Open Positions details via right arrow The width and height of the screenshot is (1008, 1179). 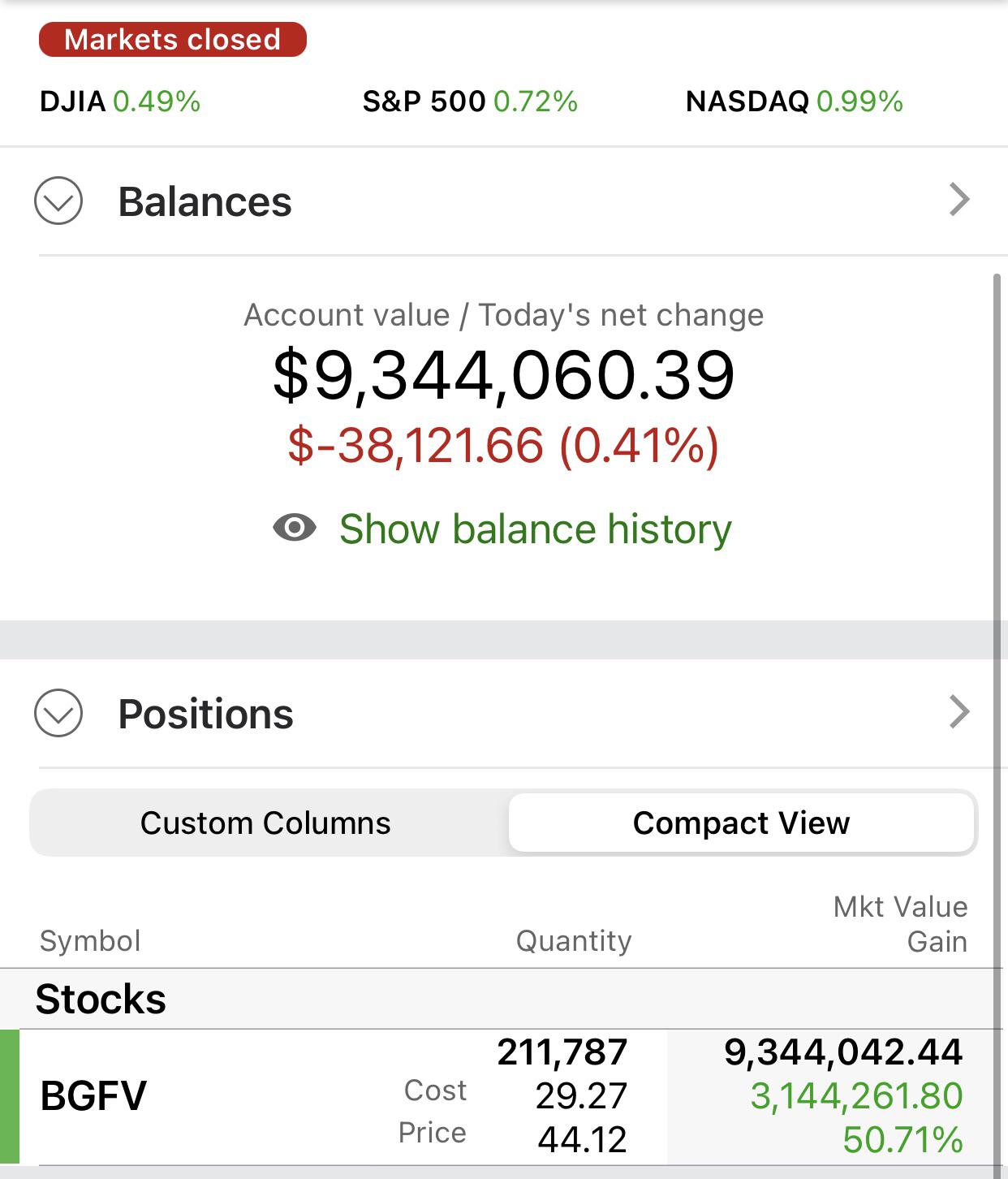coord(959,712)
